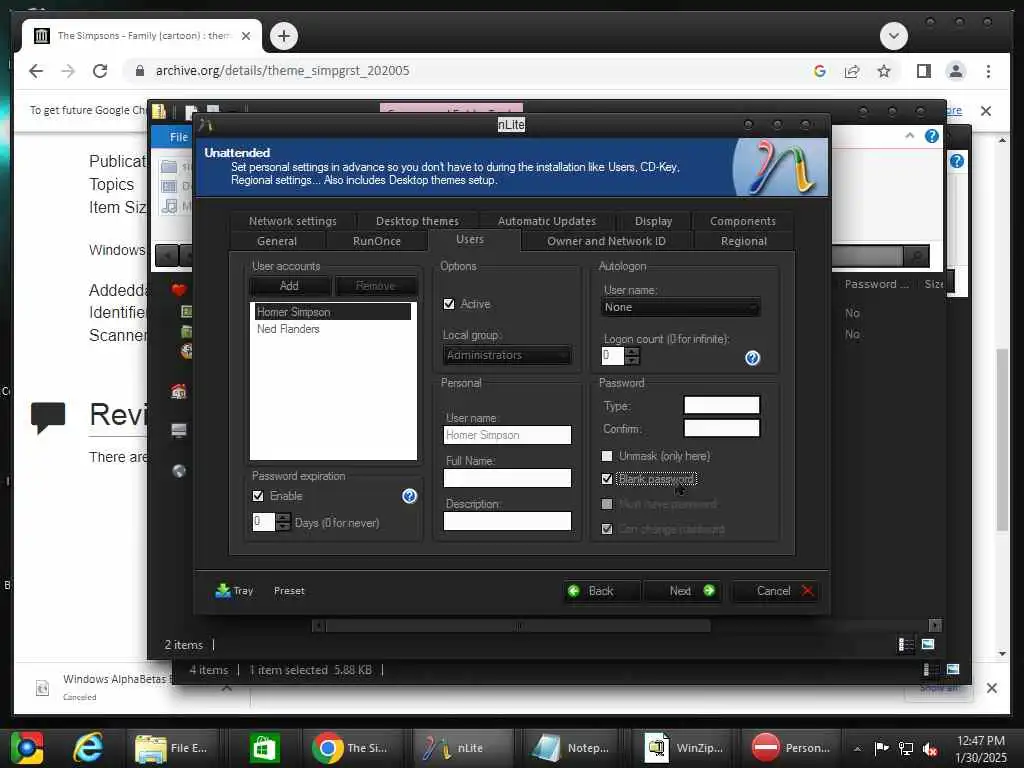Image resolution: width=1024 pixels, height=768 pixels.
Task: Click the Description input field
Action: [507, 520]
